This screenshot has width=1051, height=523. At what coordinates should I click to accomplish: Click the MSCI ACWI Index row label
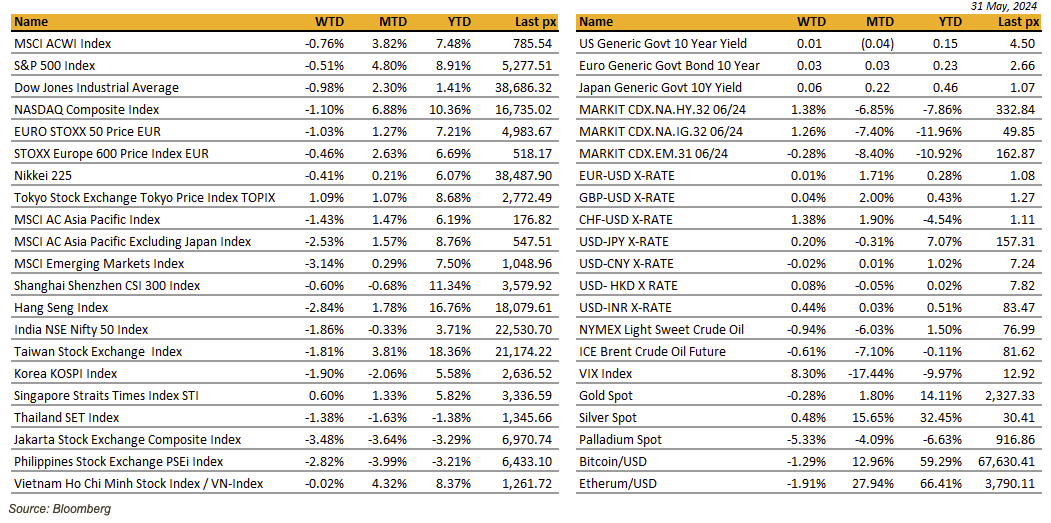coord(63,44)
